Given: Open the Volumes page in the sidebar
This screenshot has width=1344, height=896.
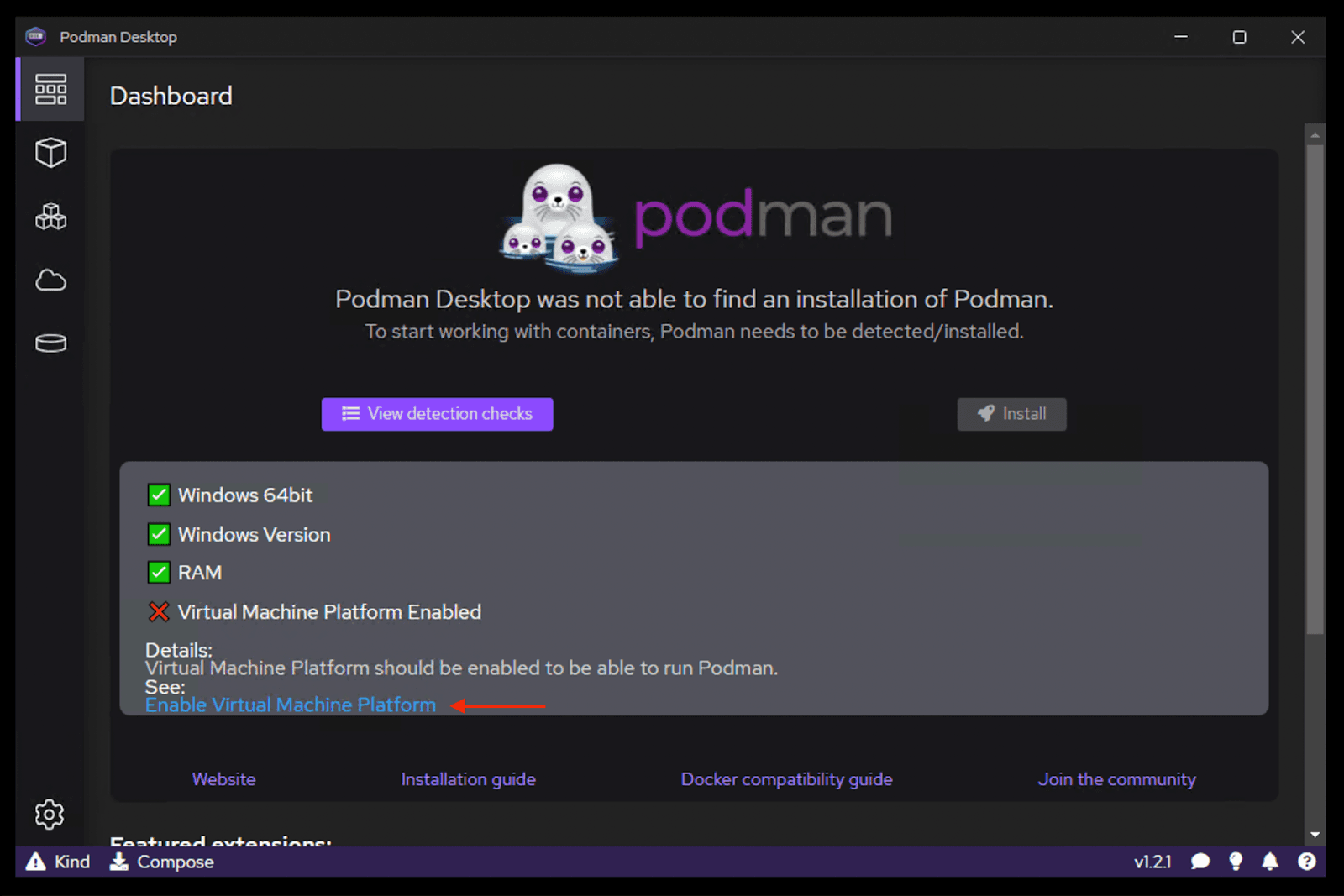Looking at the screenshot, I should click(50, 343).
